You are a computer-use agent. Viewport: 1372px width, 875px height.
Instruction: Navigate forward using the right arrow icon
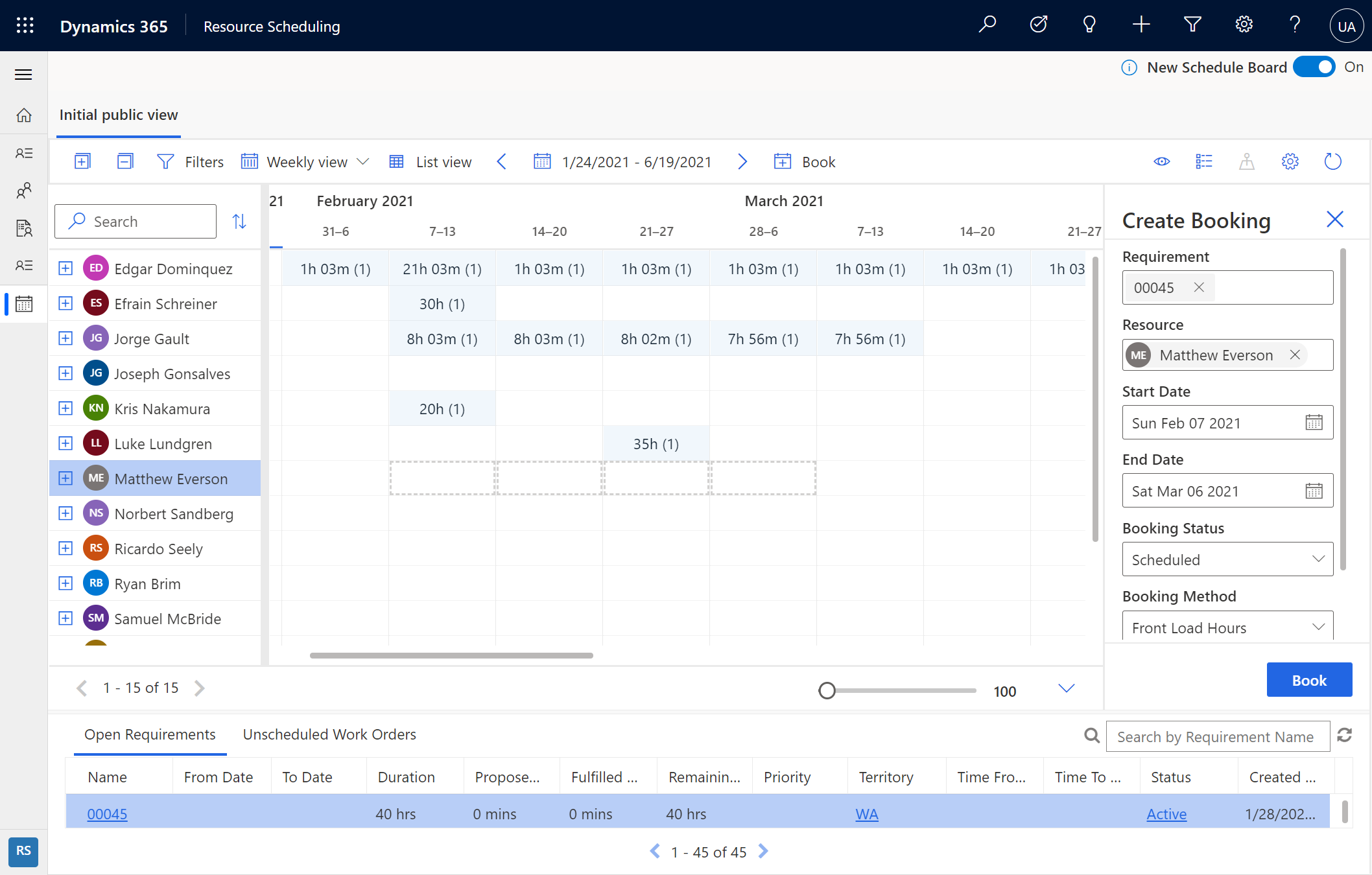click(x=742, y=162)
